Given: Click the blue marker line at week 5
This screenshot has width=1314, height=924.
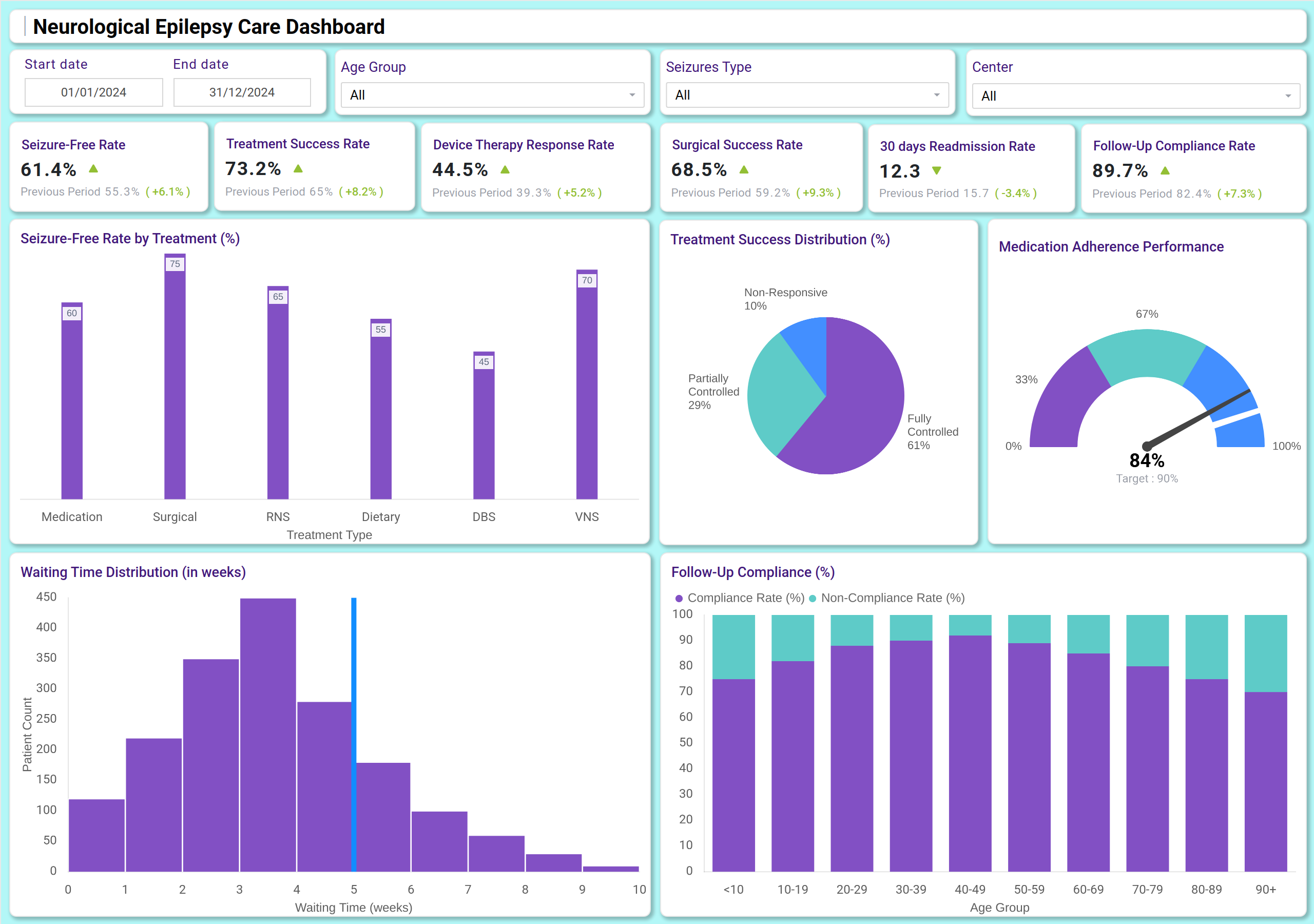Looking at the screenshot, I should tap(354, 735).
